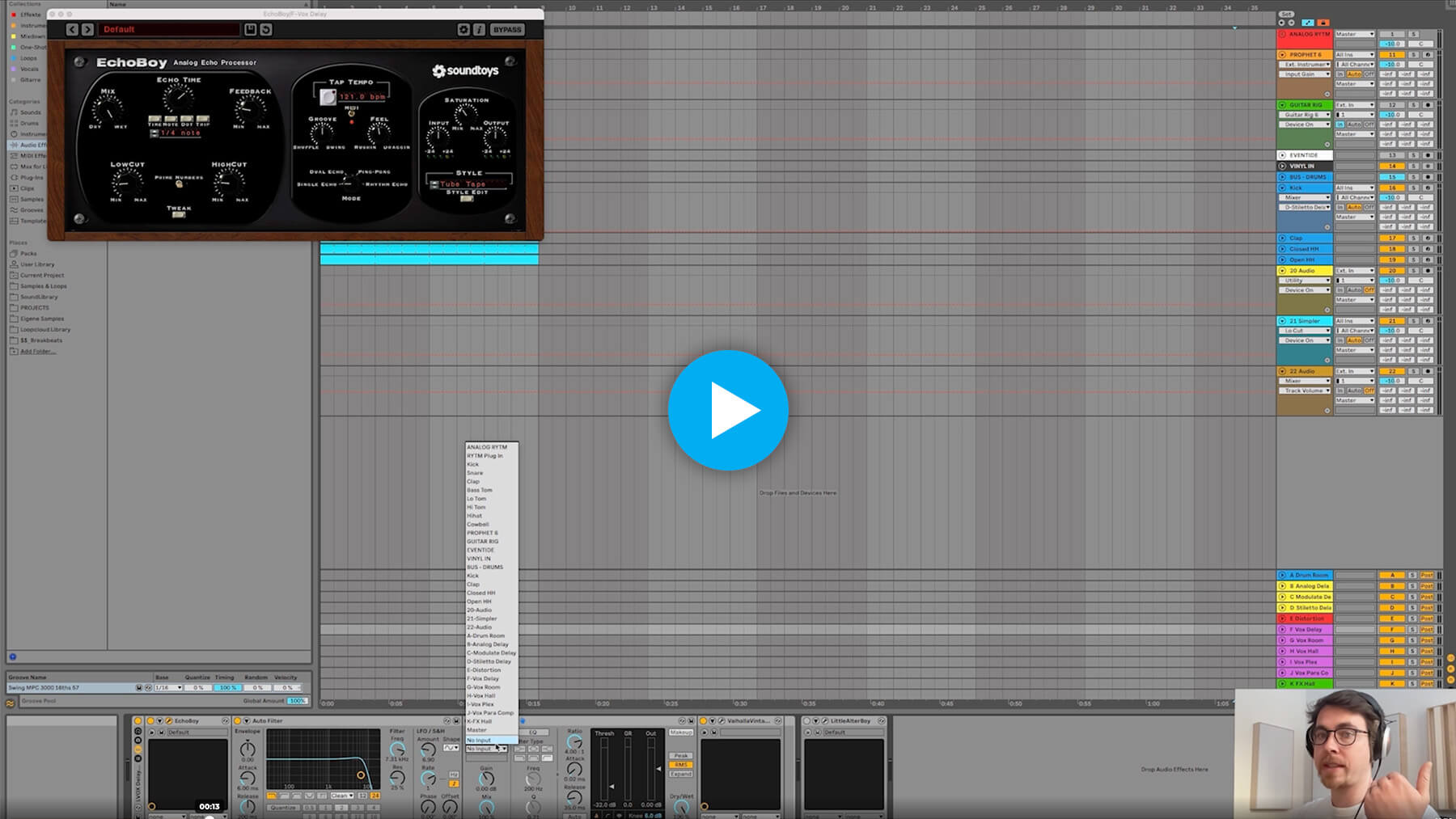1456x819 pixels.
Task: Click the Style Edit button
Action: [467, 199]
